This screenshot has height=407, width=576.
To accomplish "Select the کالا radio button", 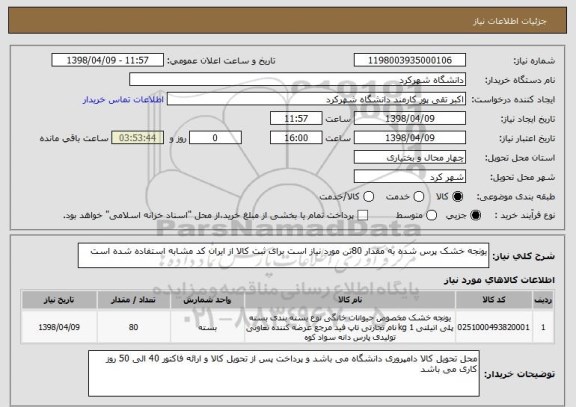I will point(457,197).
